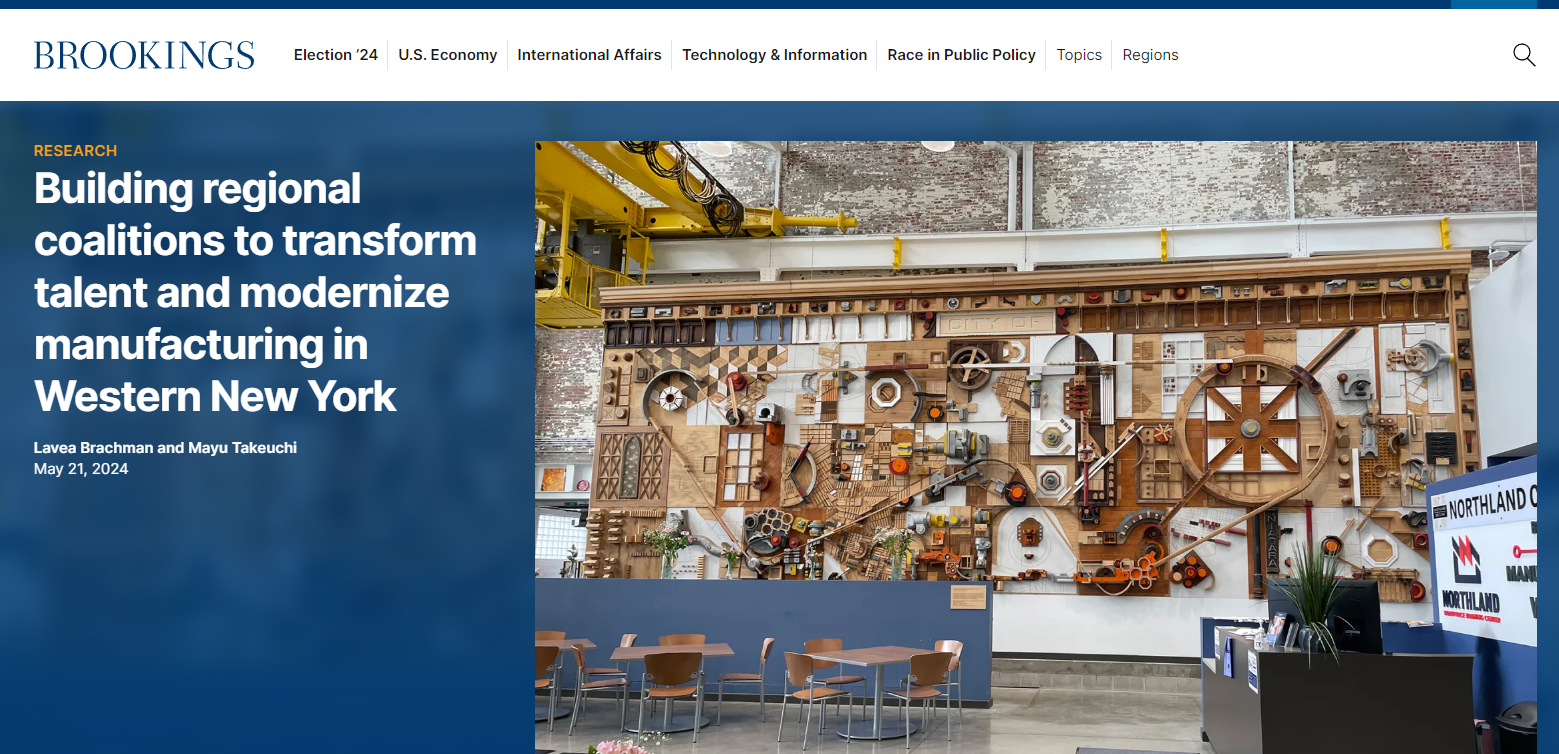Expand the Topics menu
The image size is (1559, 754).
pyautogui.click(x=1079, y=55)
